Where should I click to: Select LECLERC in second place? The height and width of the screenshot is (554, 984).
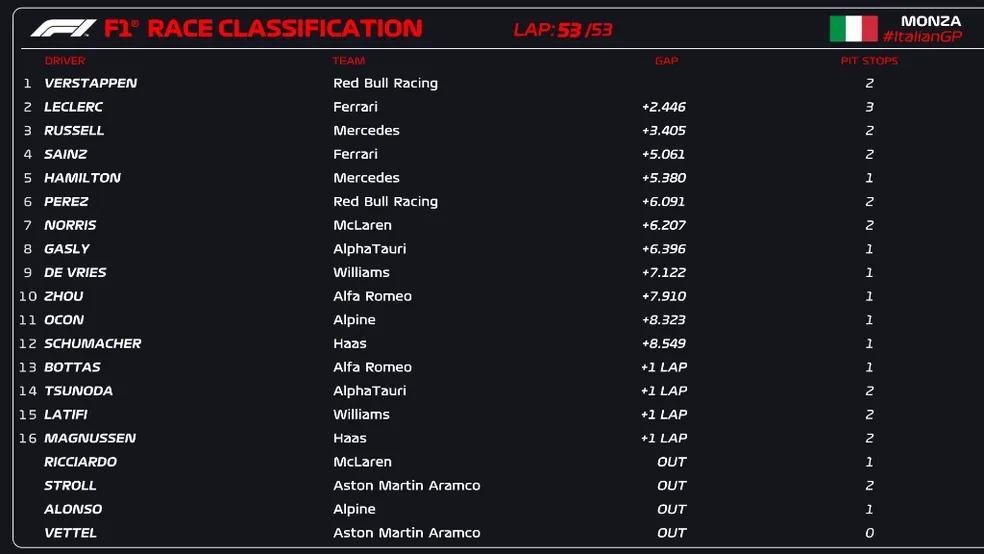(74, 107)
